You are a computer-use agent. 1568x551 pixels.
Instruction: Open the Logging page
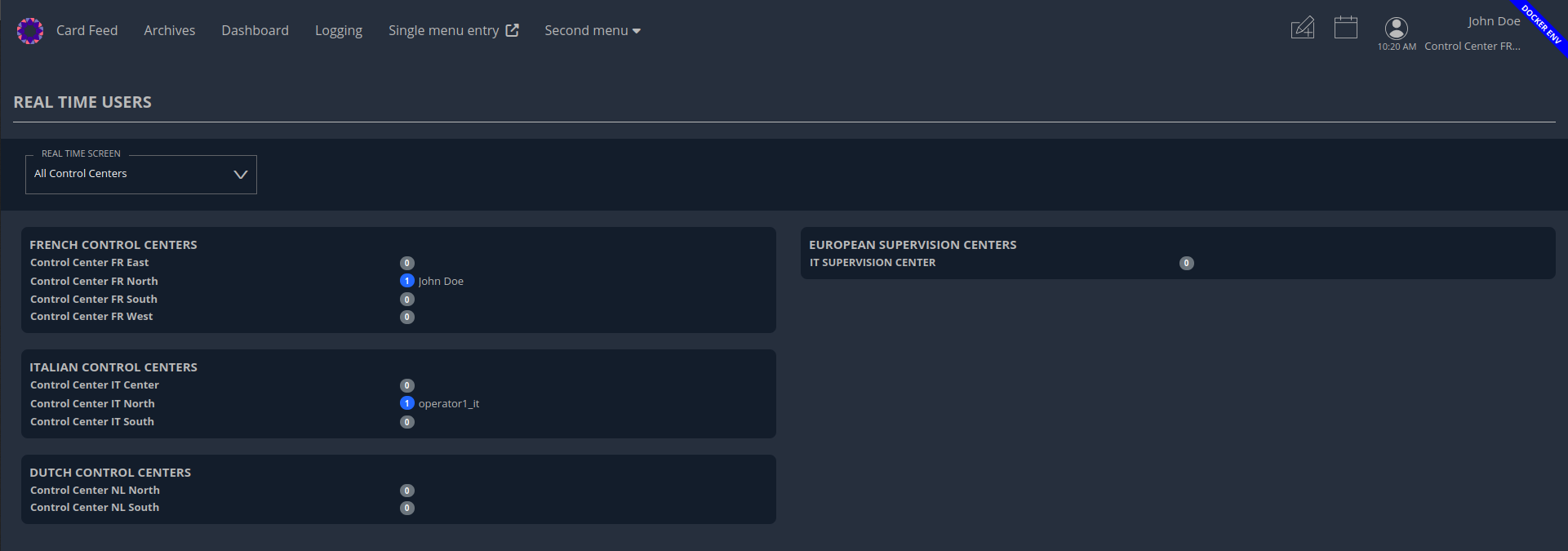click(x=338, y=30)
